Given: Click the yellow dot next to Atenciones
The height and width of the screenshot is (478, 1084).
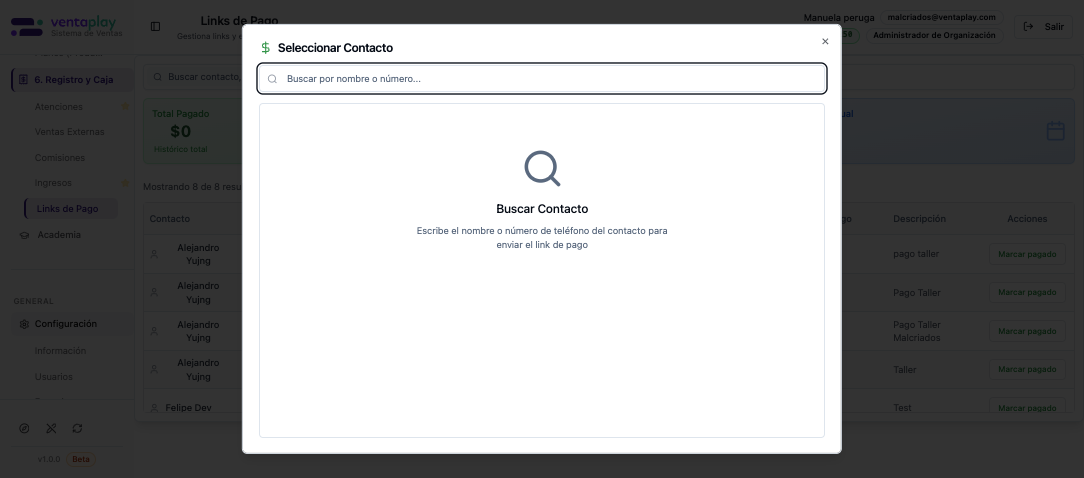Looking at the screenshot, I should point(125,107).
